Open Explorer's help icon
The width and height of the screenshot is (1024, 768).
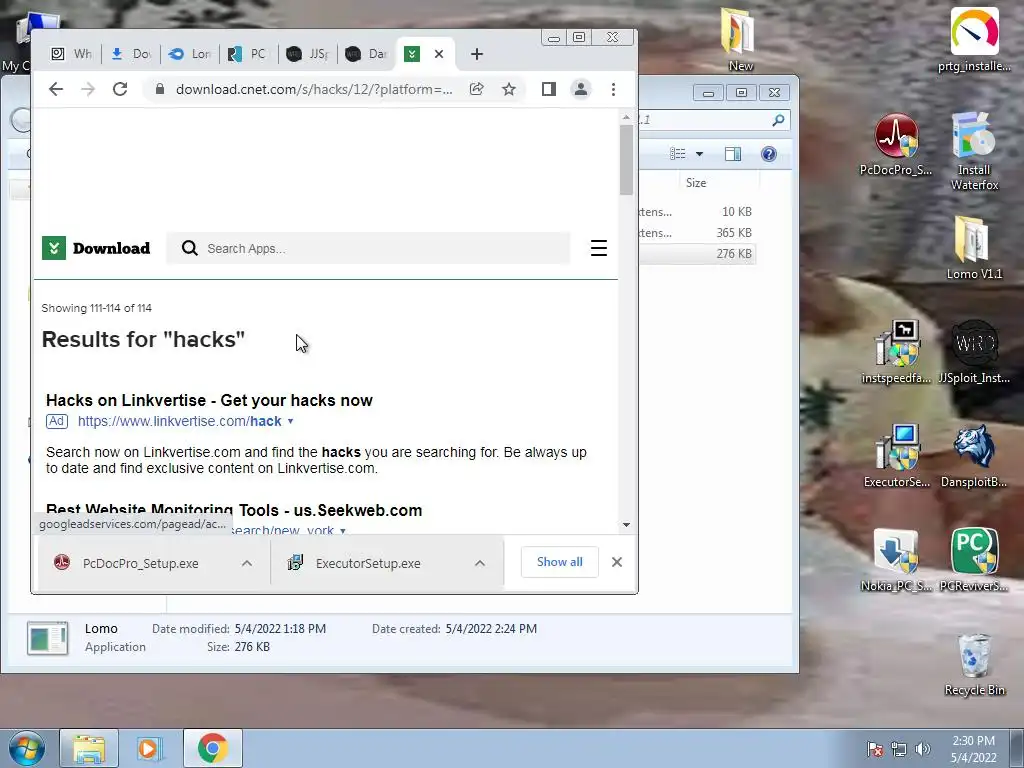click(x=769, y=154)
